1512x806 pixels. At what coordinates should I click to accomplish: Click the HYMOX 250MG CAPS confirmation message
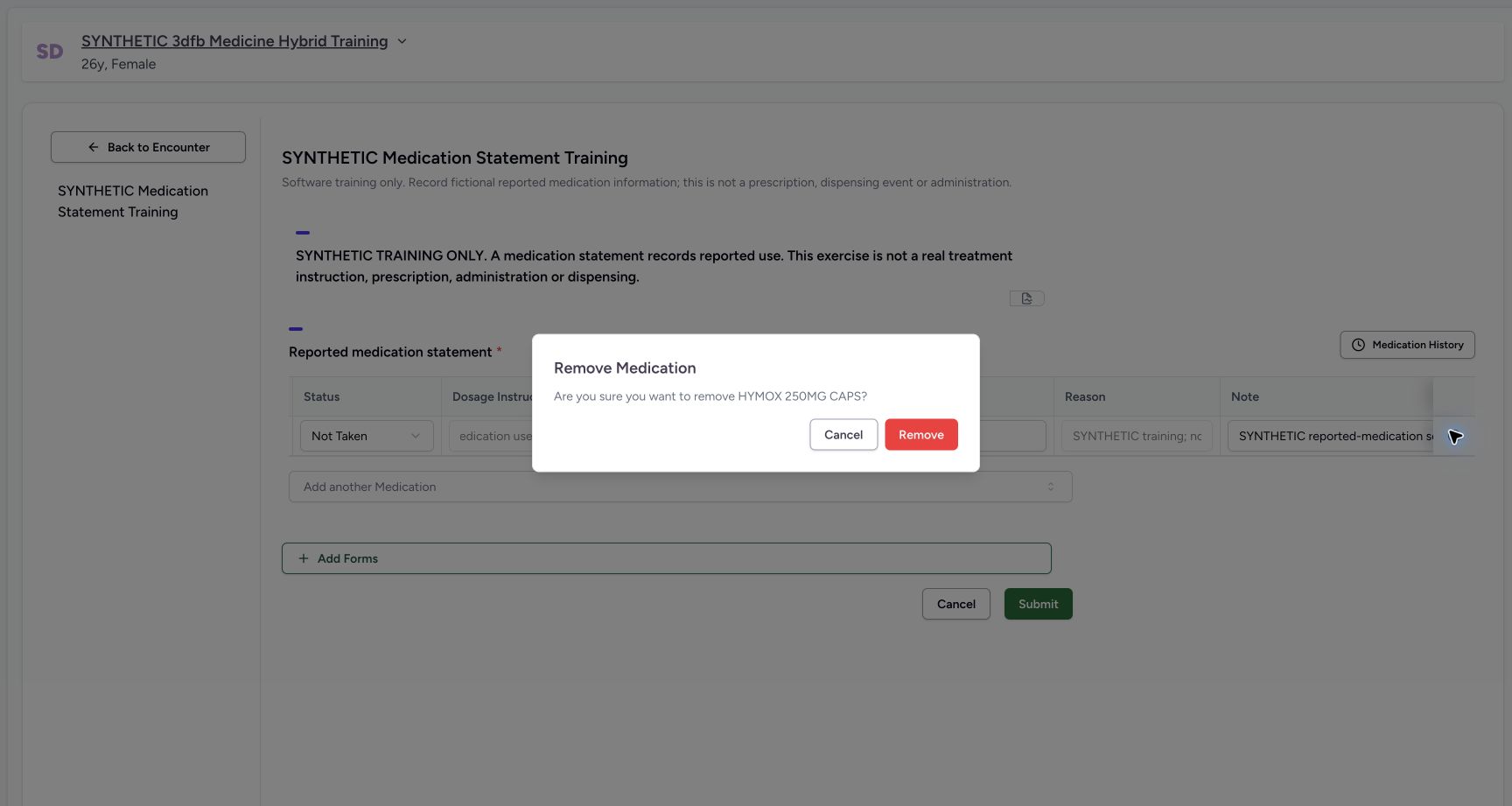pos(710,396)
